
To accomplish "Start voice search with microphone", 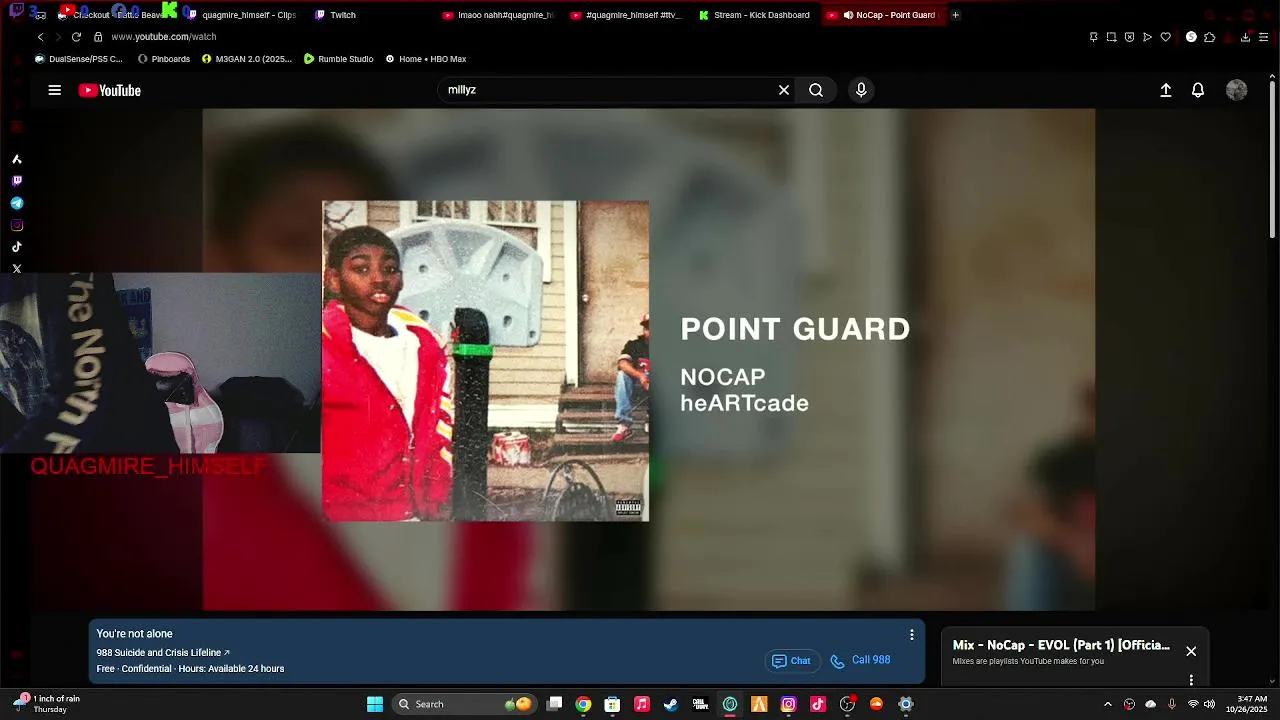I will point(861,90).
